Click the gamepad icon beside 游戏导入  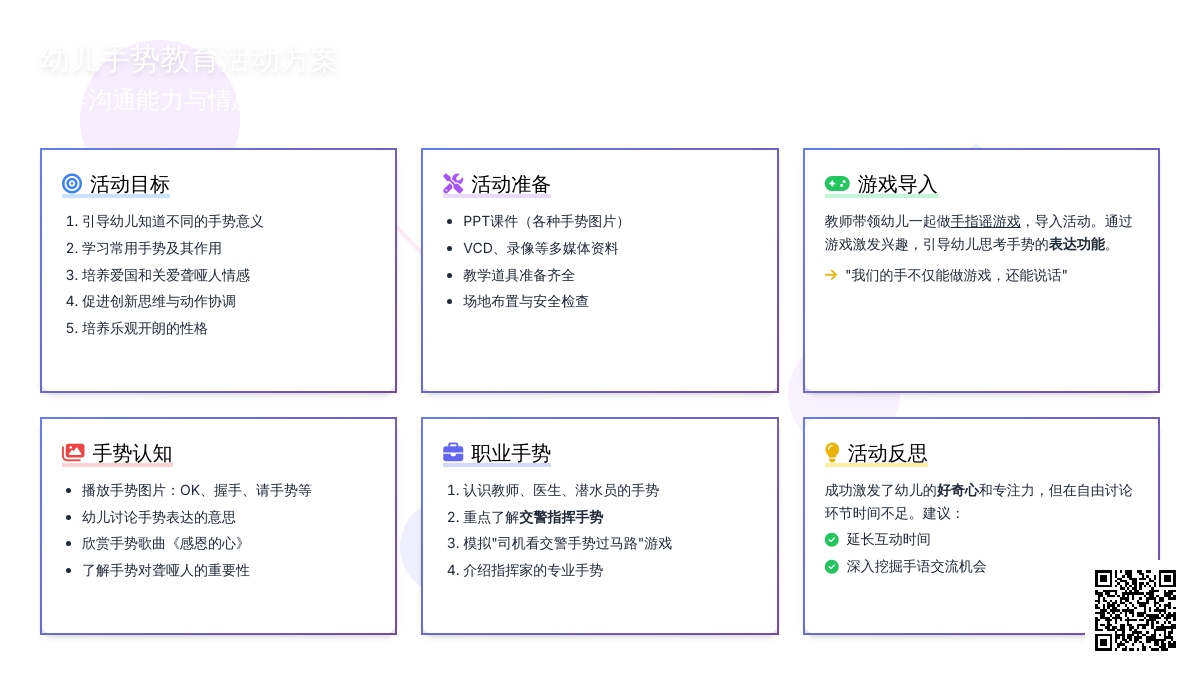(837, 184)
